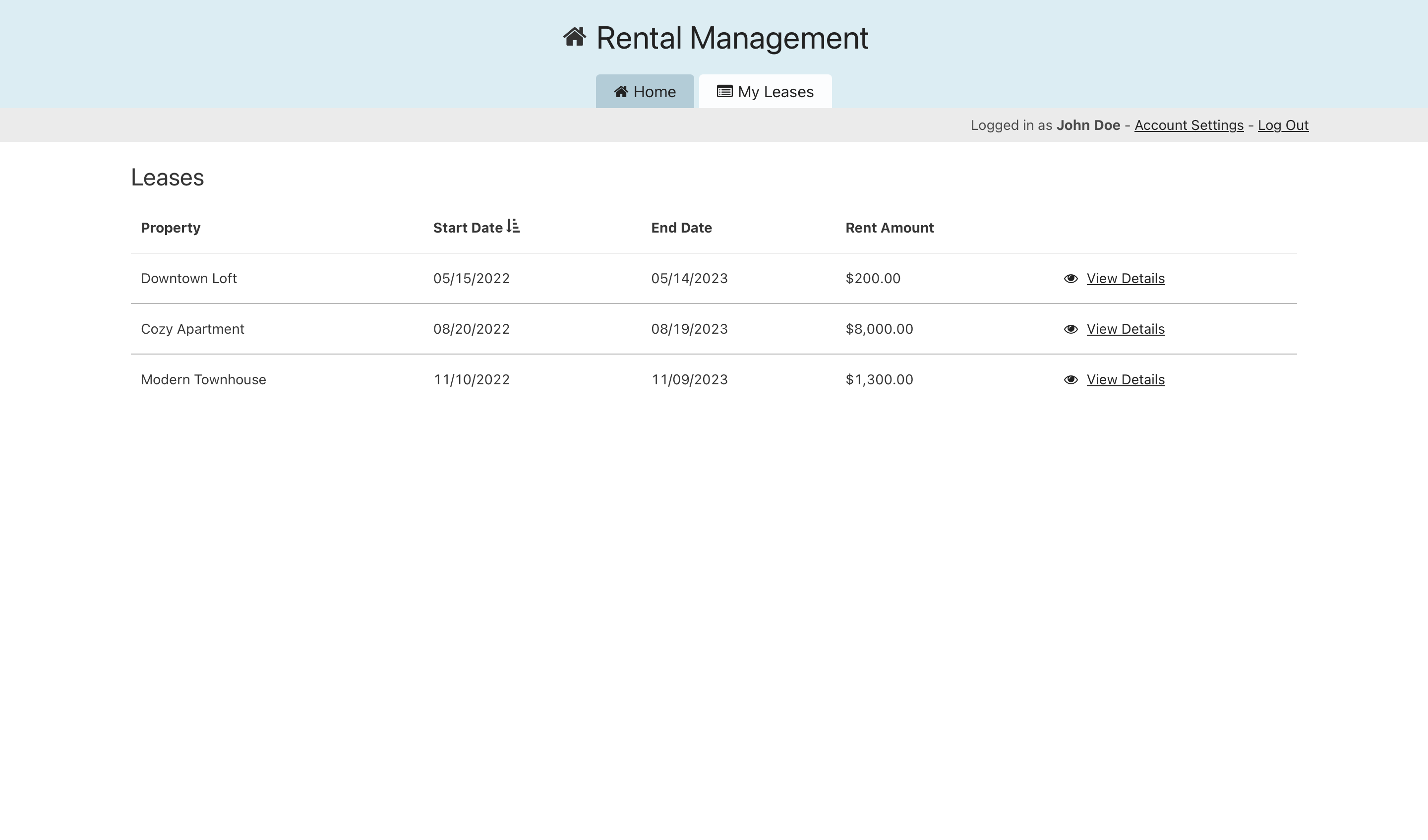This screenshot has width=1428, height=840.
Task: Click the list icon in My Leases tab
Action: tap(724, 92)
